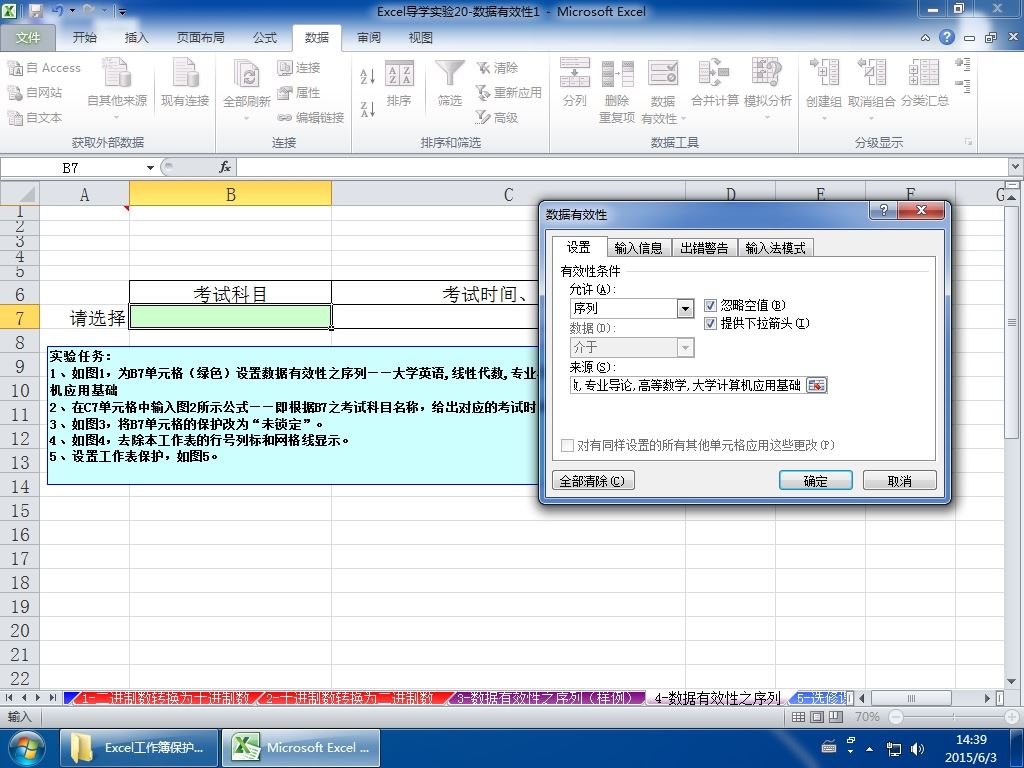The width and height of the screenshot is (1024, 768).
Task: Switch to 视图 (View) ribbon tab
Action: 421,38
